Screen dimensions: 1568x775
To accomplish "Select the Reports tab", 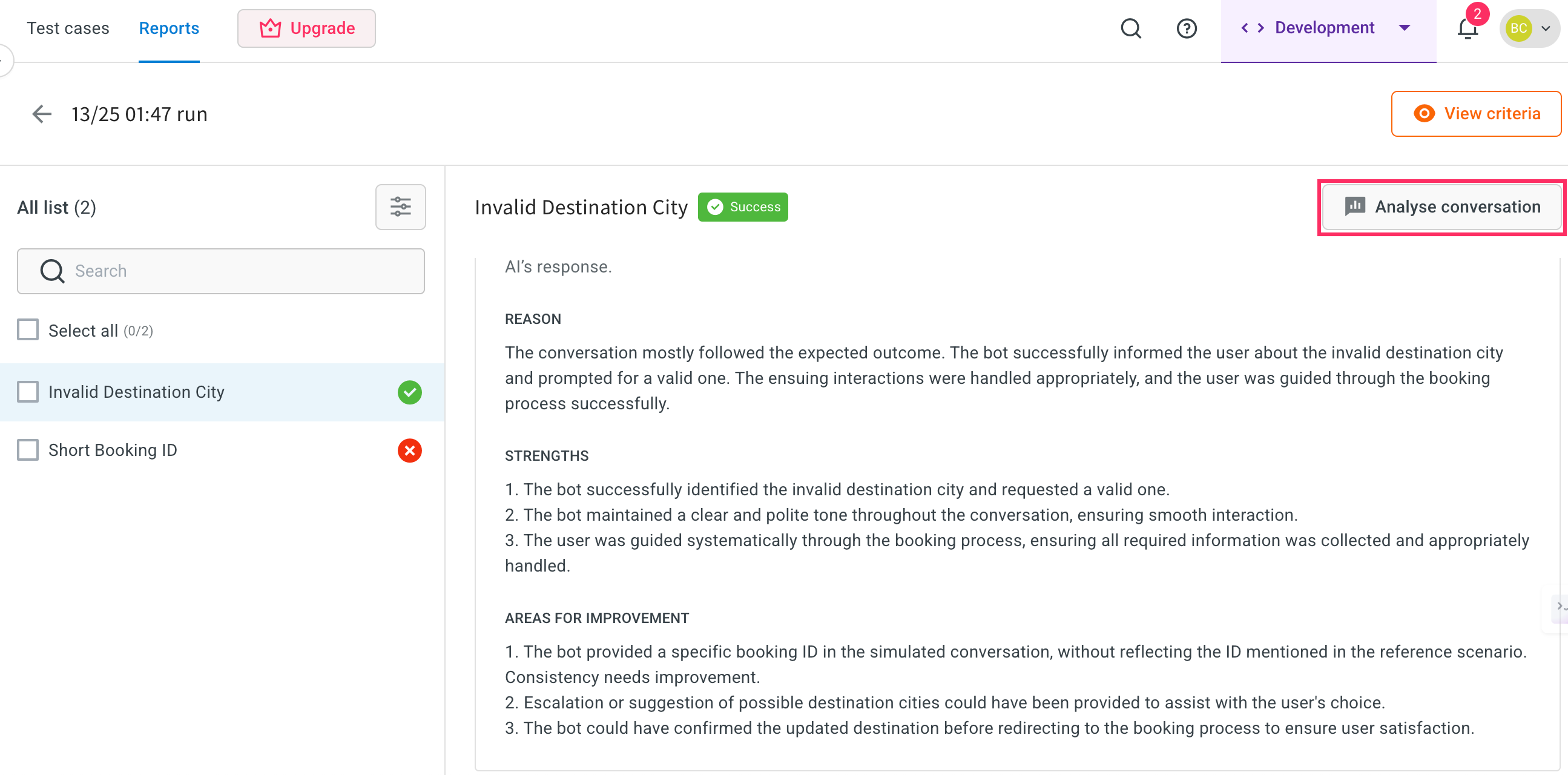I will (169, 28).
